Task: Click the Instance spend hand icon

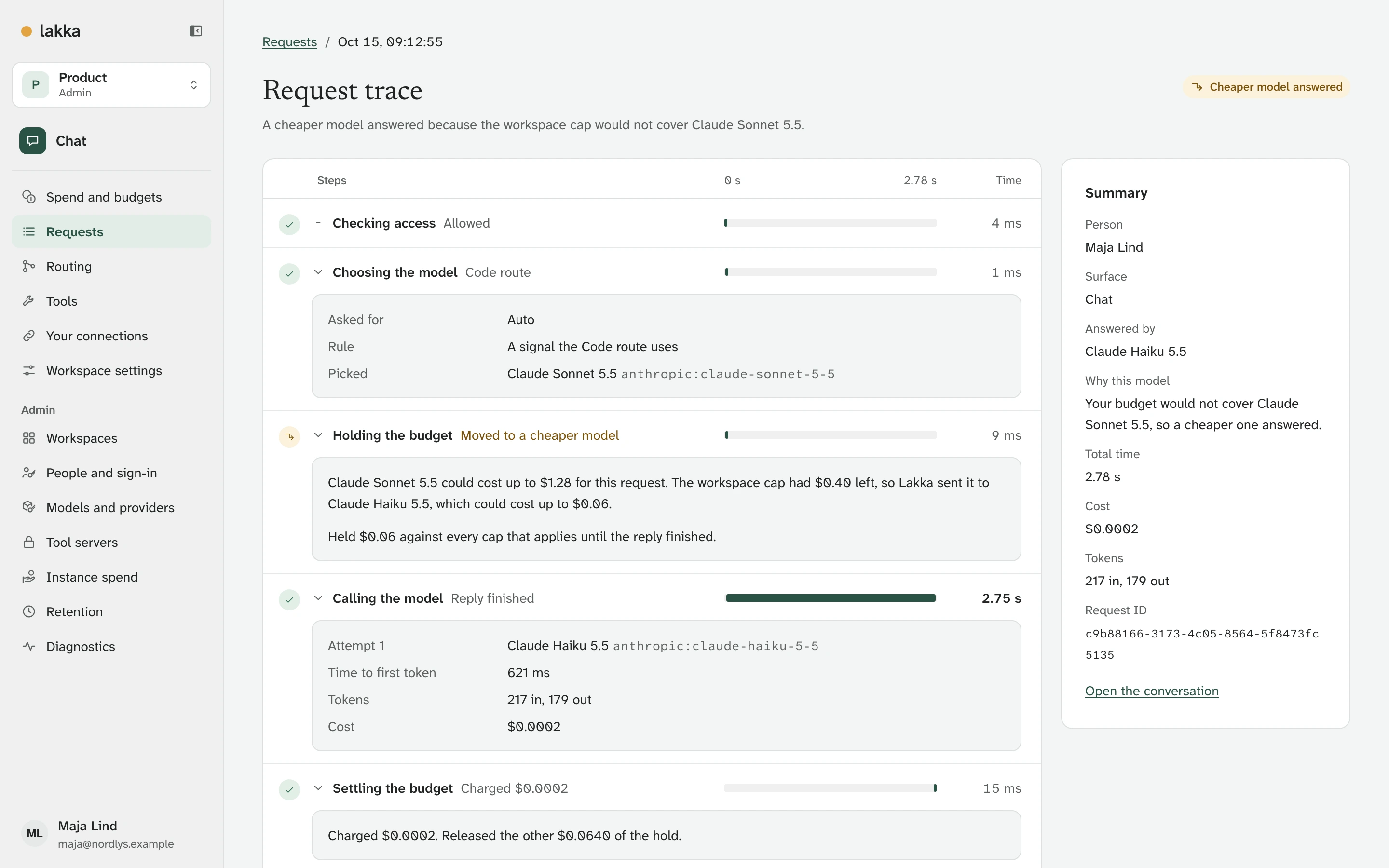Action: tap(29, 577)
